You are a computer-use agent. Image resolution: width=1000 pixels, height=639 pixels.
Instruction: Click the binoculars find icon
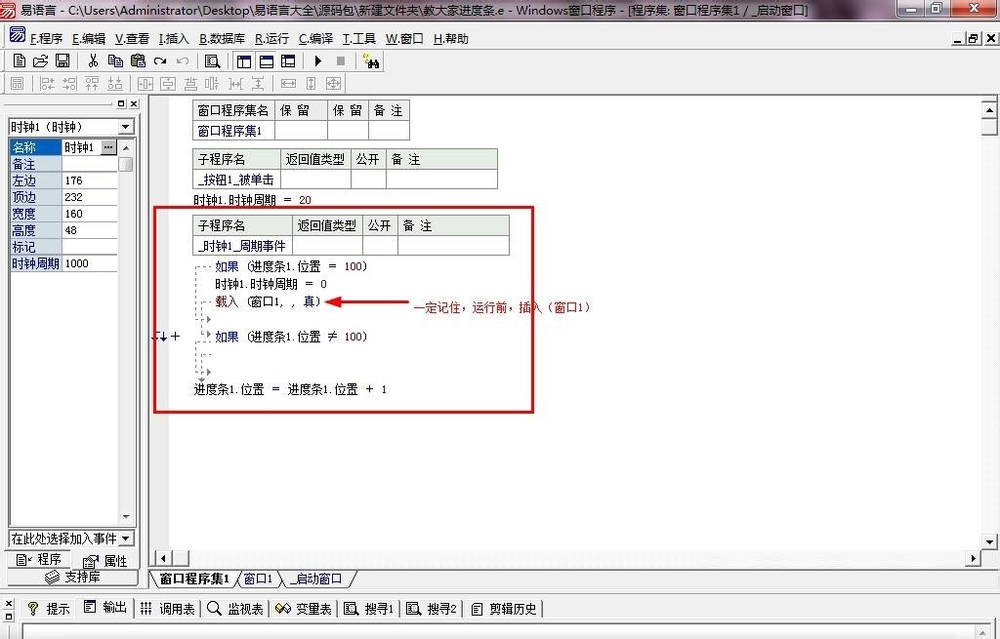371,61
